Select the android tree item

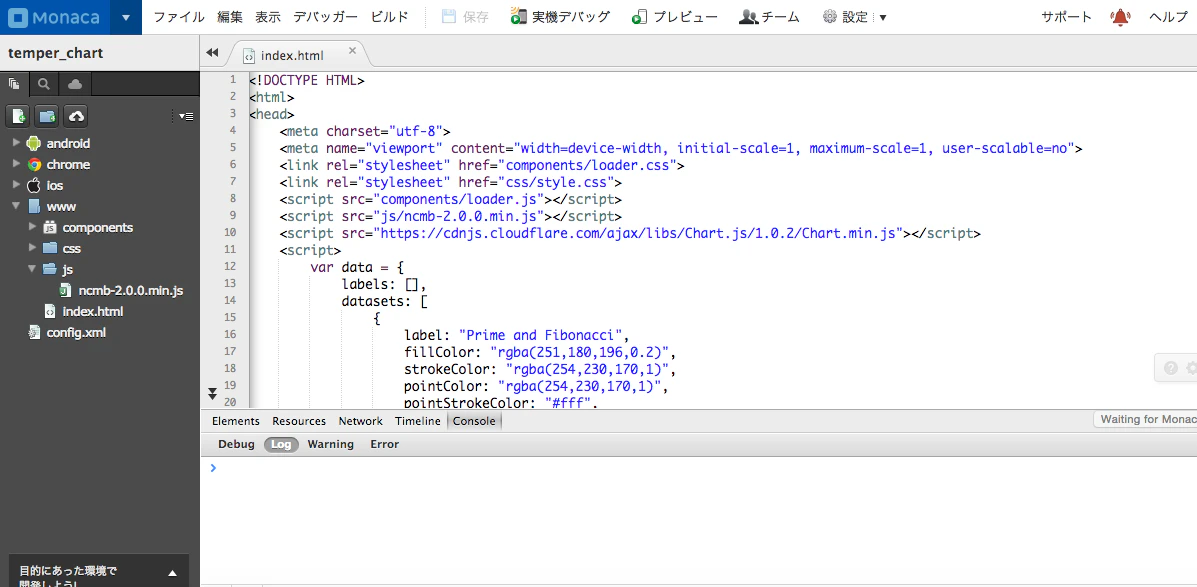(x=68, y=144)
